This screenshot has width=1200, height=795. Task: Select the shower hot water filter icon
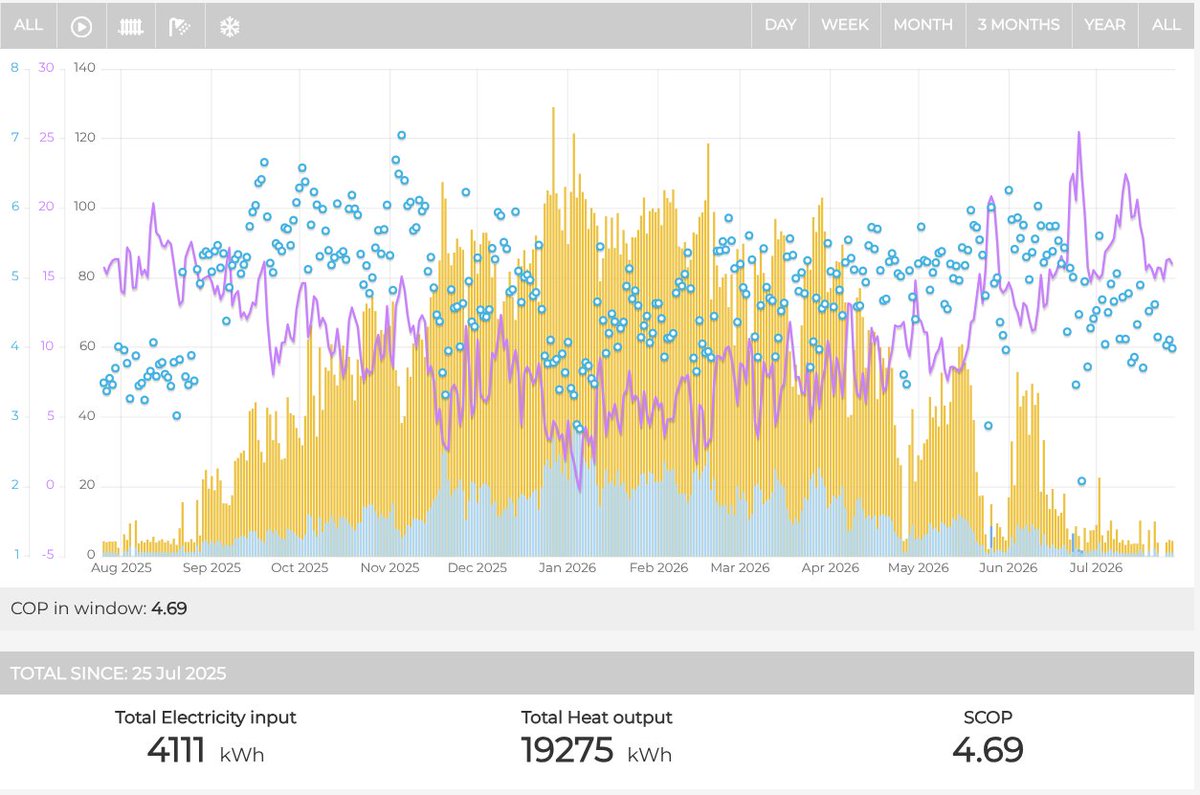click(180, 27)
